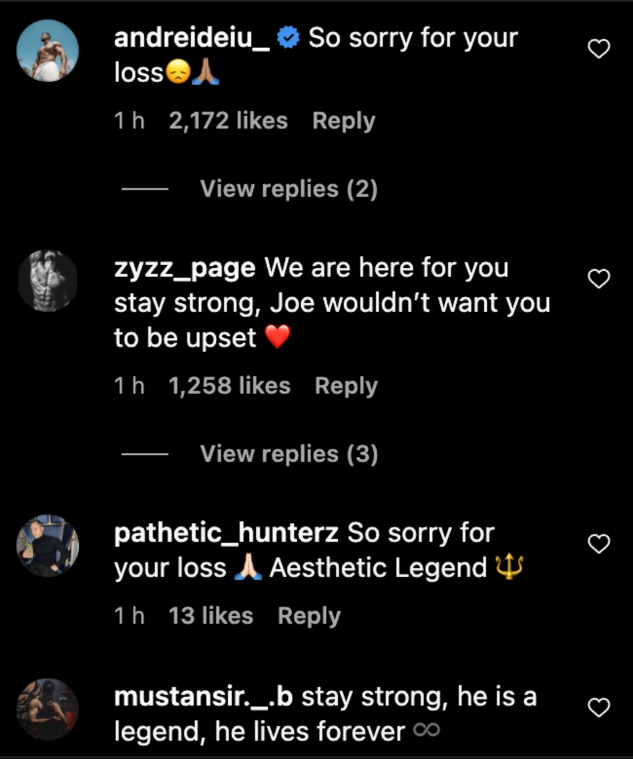The image size is (633, 759).
Task: Like zyzz_page's comment with the heart
Action: [598, 279]
